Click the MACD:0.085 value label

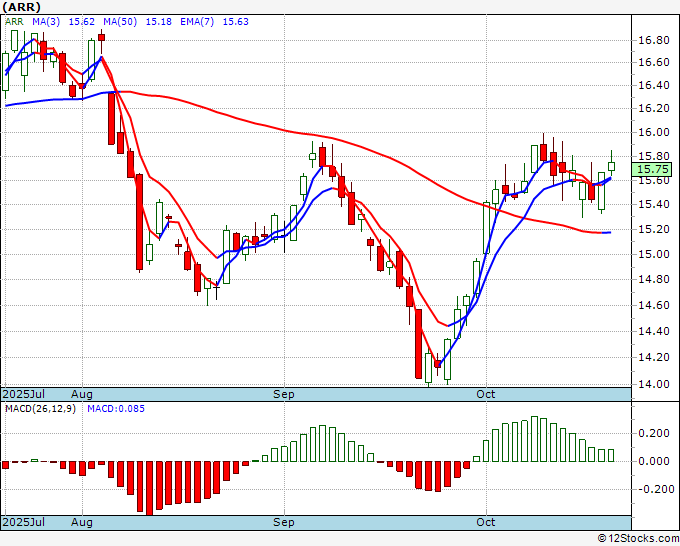(116, 409)
